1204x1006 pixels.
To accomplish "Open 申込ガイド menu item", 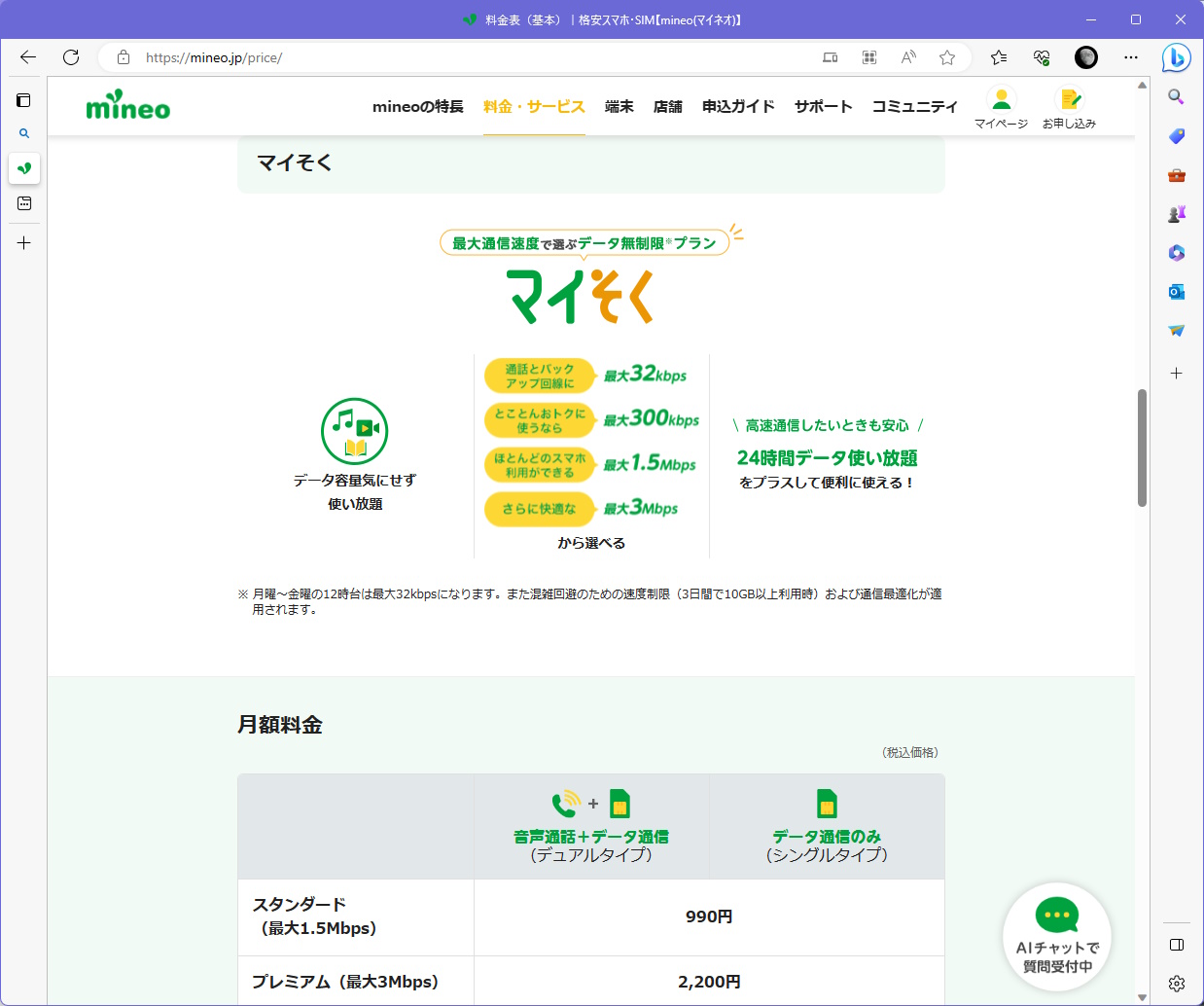I will pos(739,107).
